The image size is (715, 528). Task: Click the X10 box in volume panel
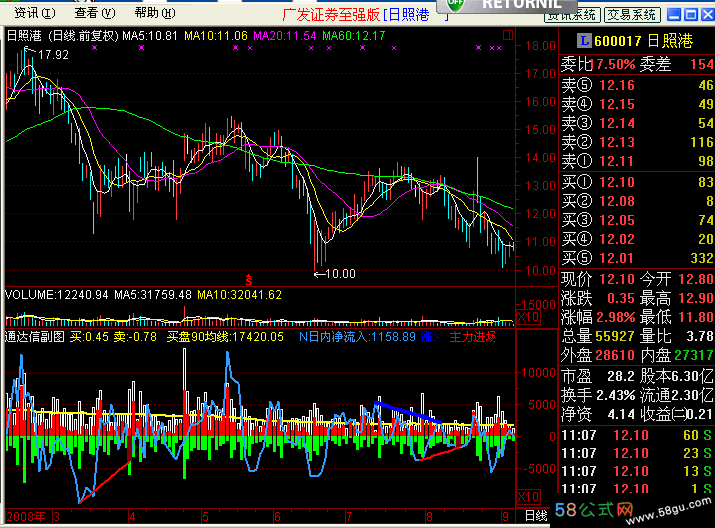pos(528,316)
